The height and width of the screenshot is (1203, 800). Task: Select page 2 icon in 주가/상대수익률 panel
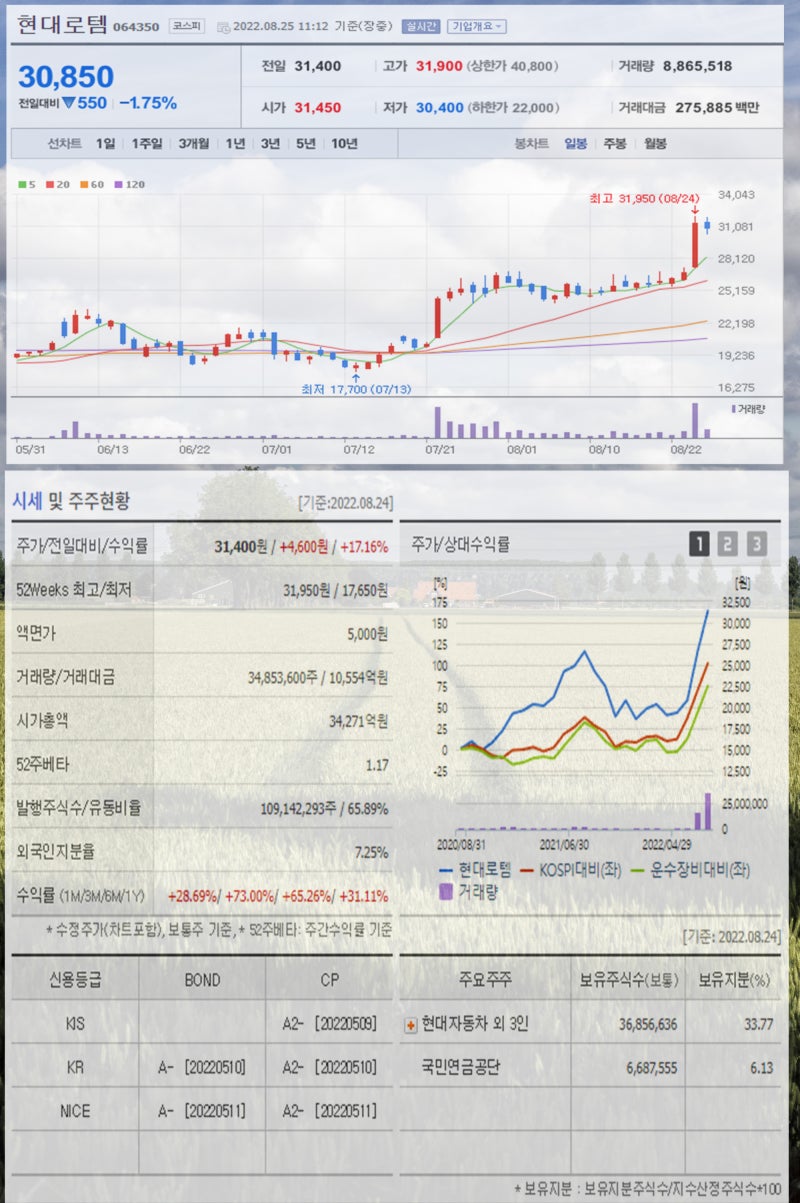729,544
